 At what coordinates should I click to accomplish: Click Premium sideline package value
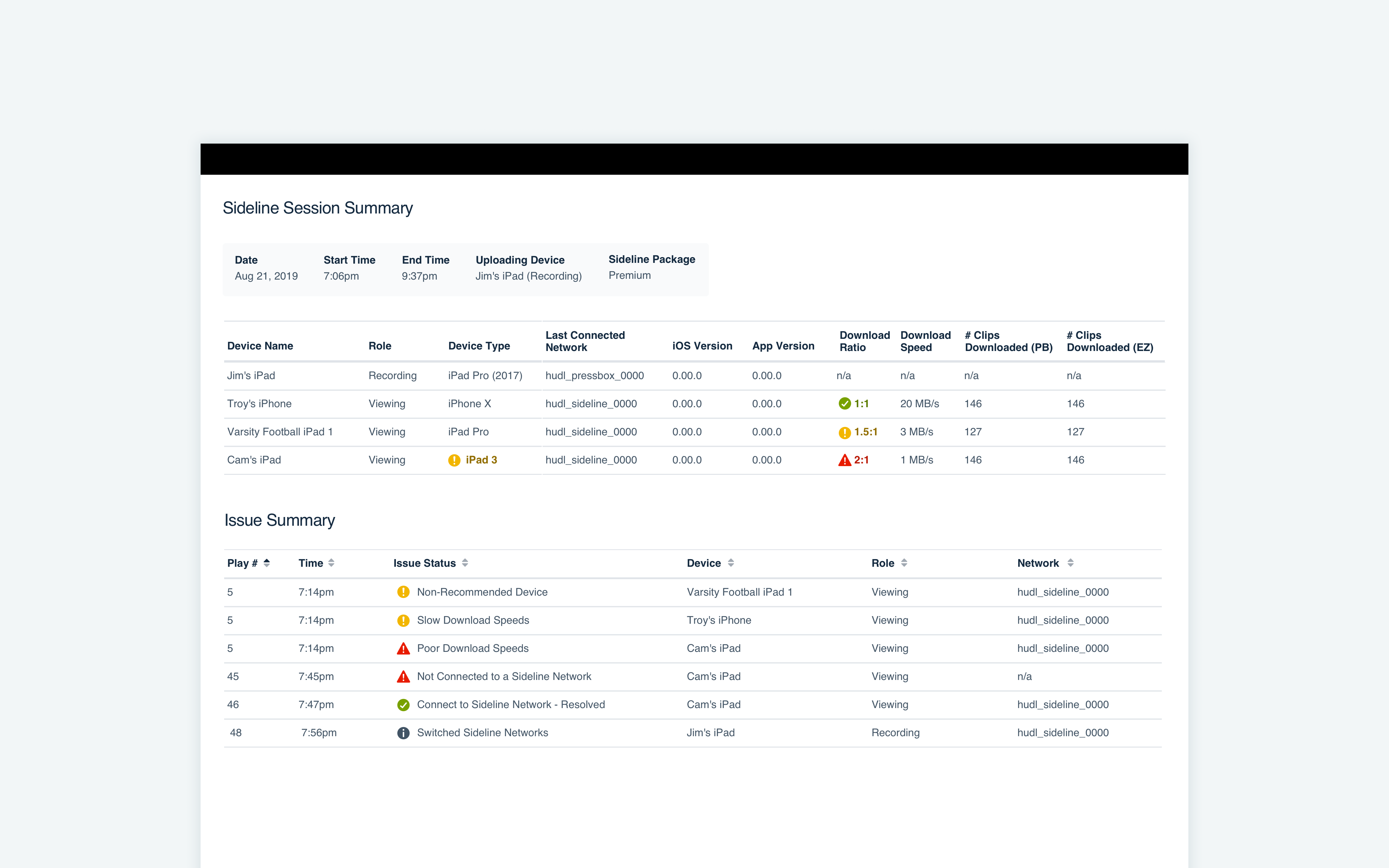[x=630, y=275]
